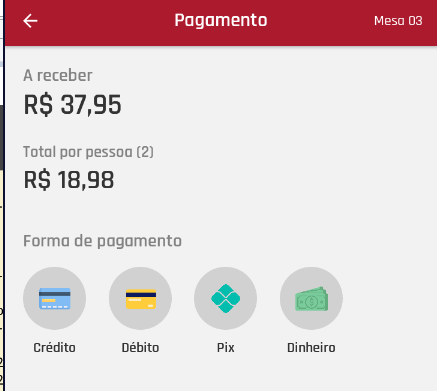Click the Pix text label
Screen dimensions: 437x391
226,348
